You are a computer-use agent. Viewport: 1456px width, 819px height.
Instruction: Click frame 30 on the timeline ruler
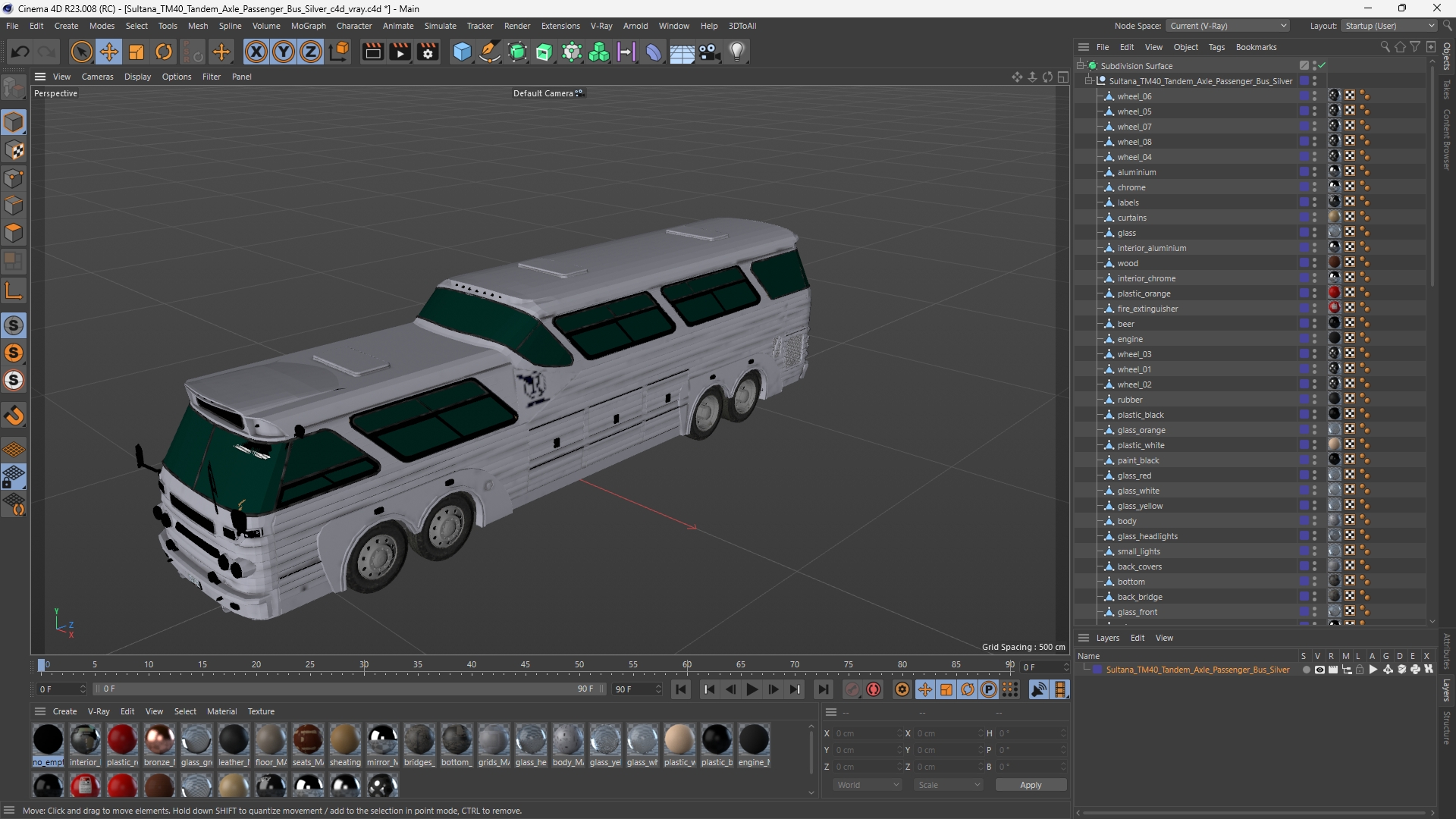coord(364,665)
